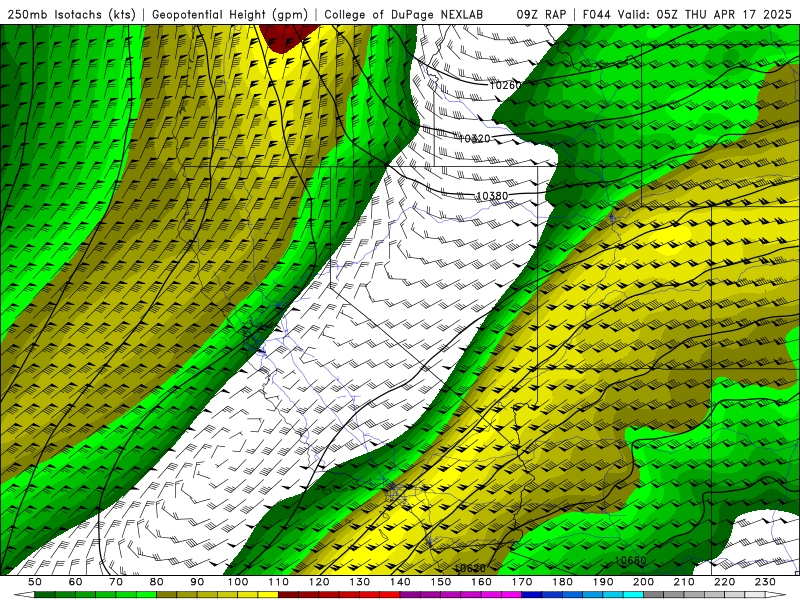Screen dimensions: 800x600
Task: Click the '09Z RAP' model run text
Action: point(541,15)
